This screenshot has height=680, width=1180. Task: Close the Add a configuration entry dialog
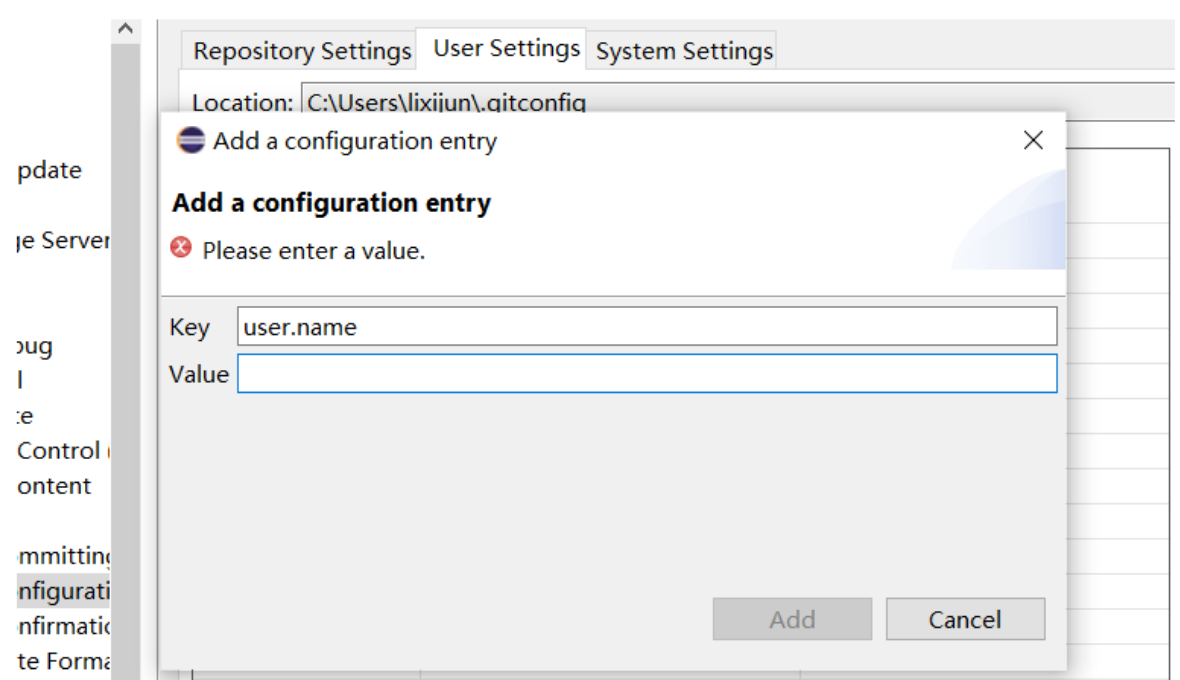coord(1033,141)
